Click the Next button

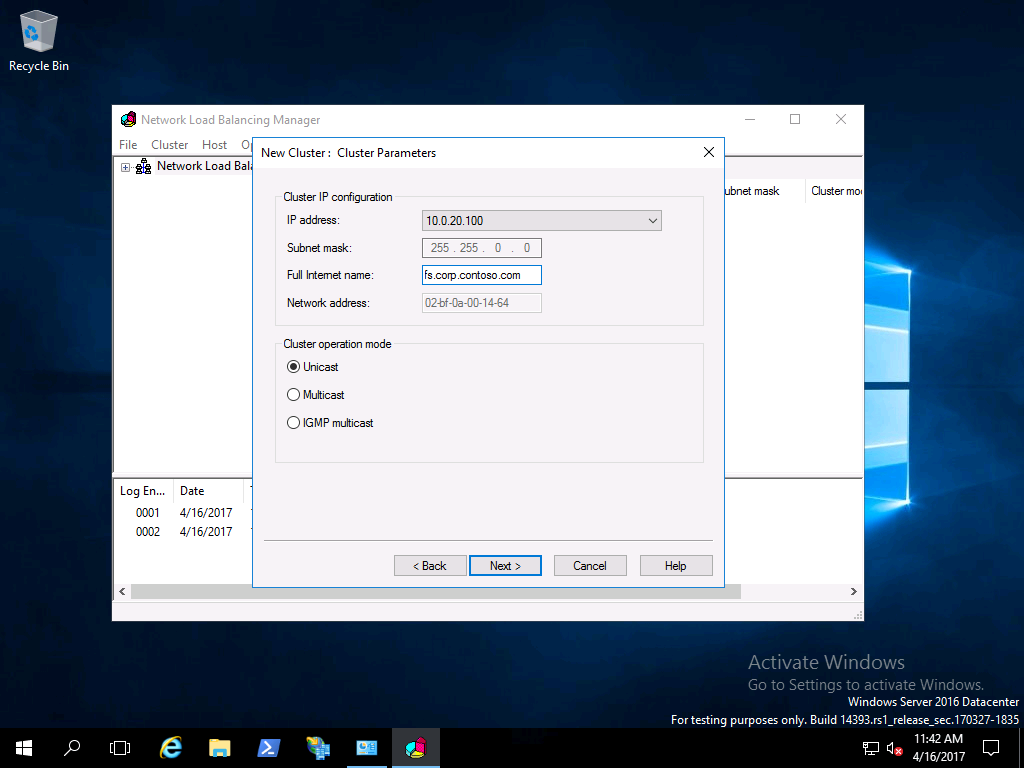(x=505, y=566)
